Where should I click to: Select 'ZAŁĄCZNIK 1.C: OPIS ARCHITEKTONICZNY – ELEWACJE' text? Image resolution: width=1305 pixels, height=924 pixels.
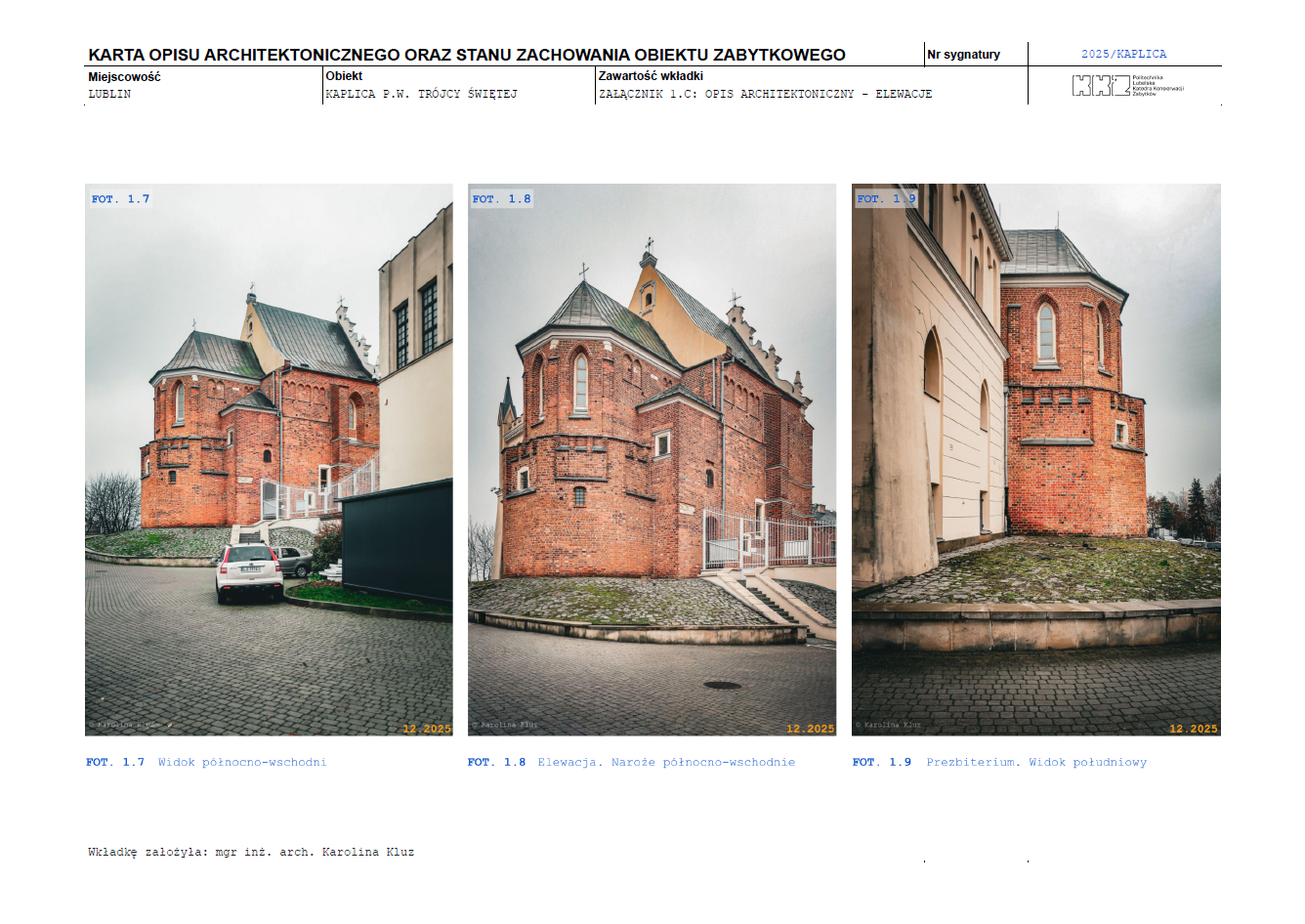pyautogui.click(x=765, y=95)
